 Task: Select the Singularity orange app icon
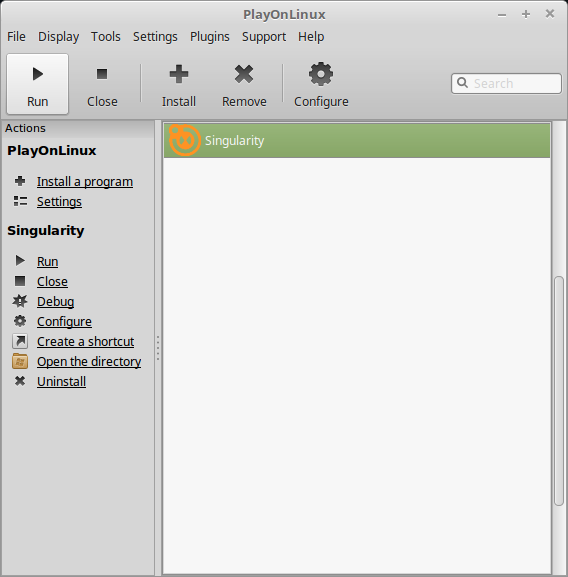click(x=185, y=140)
